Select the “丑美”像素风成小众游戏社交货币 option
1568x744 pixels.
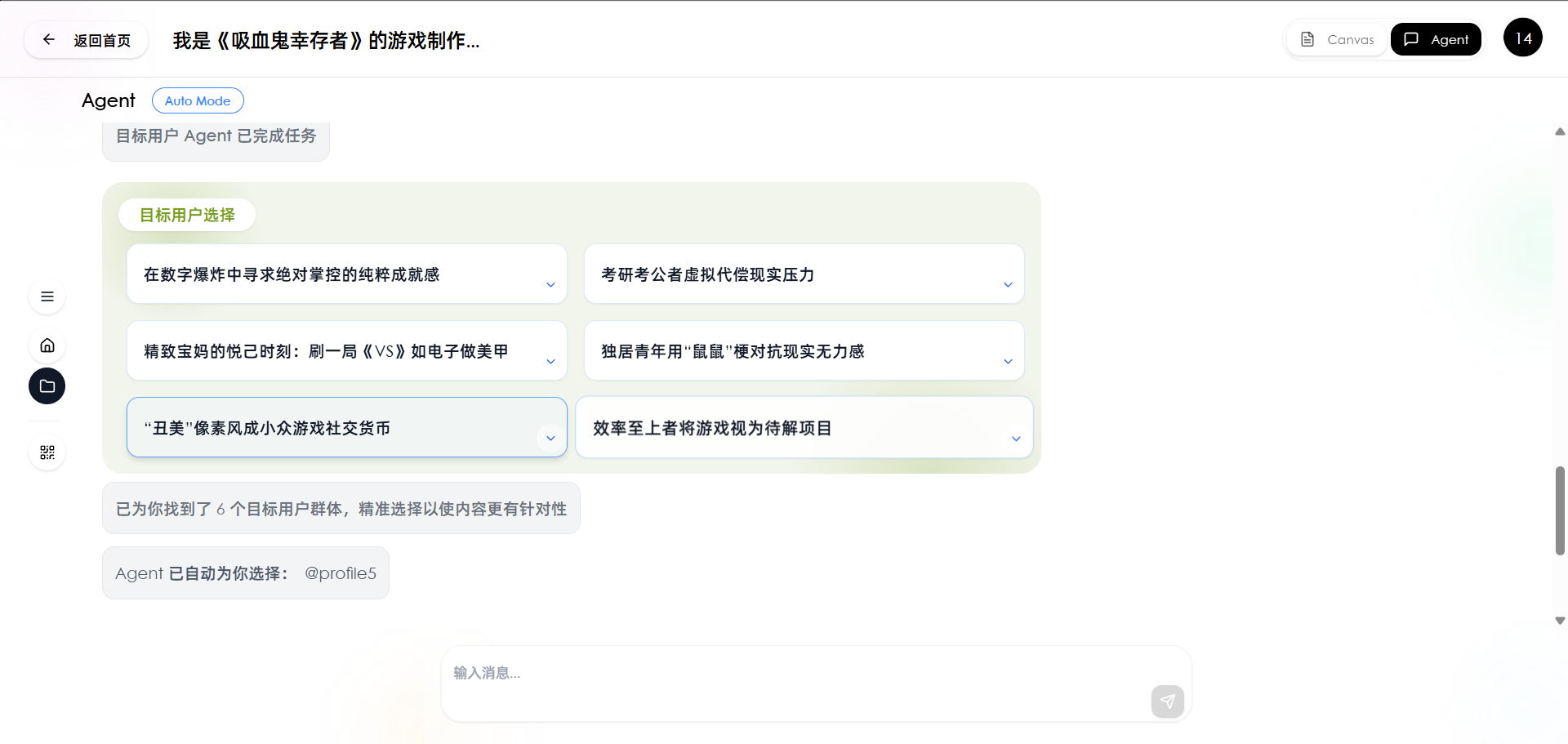(x=347, y=427)
